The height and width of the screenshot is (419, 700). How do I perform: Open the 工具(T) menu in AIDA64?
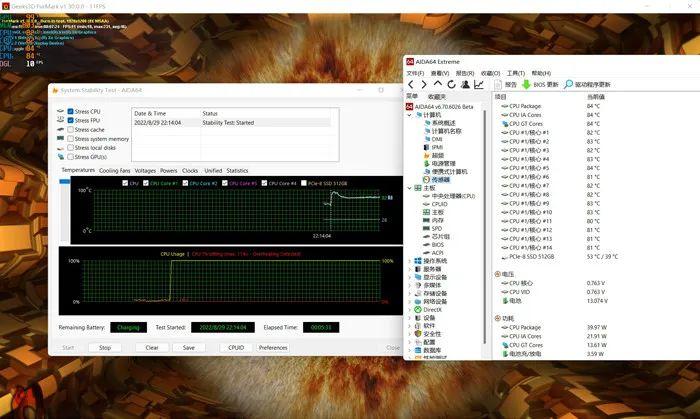(515, 73)
